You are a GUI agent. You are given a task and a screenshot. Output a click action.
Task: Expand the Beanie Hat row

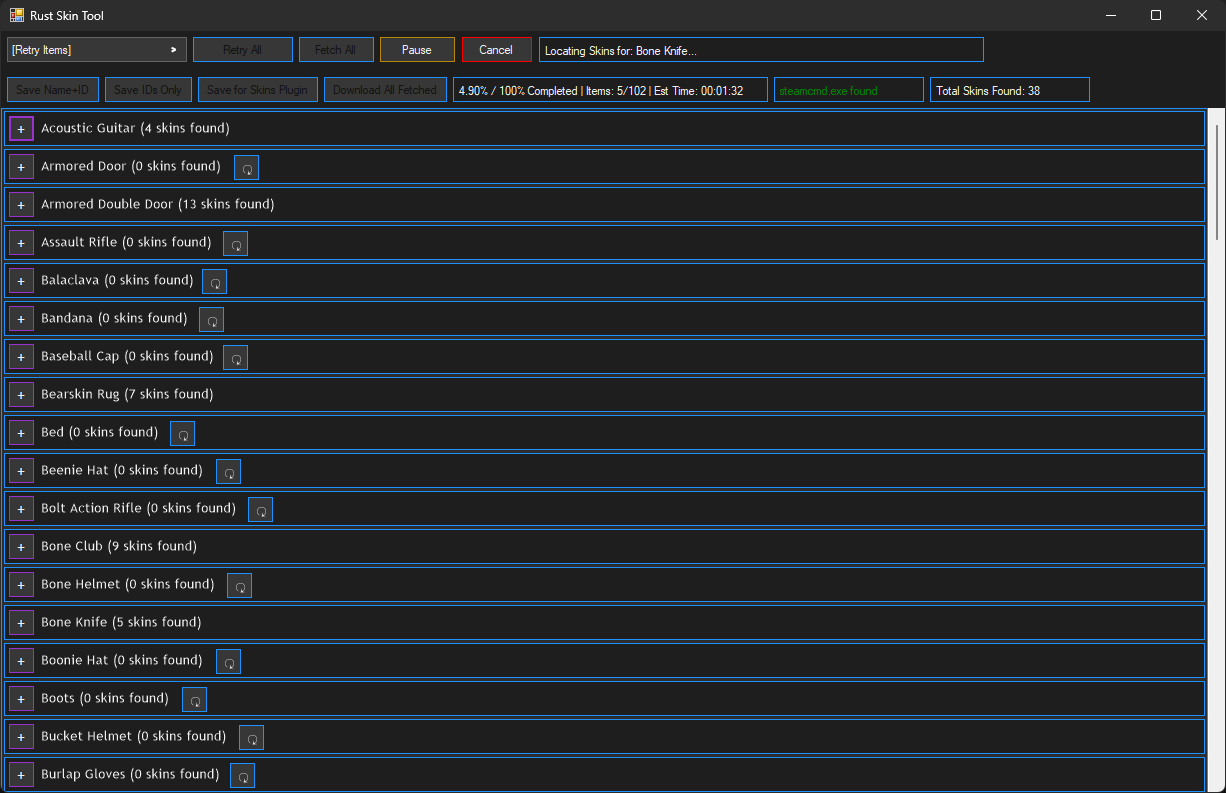pos(21,471)
